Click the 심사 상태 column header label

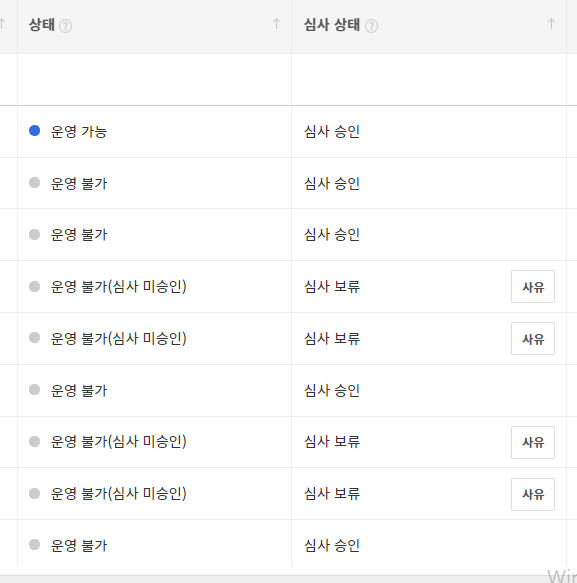(x=332, y=25)
